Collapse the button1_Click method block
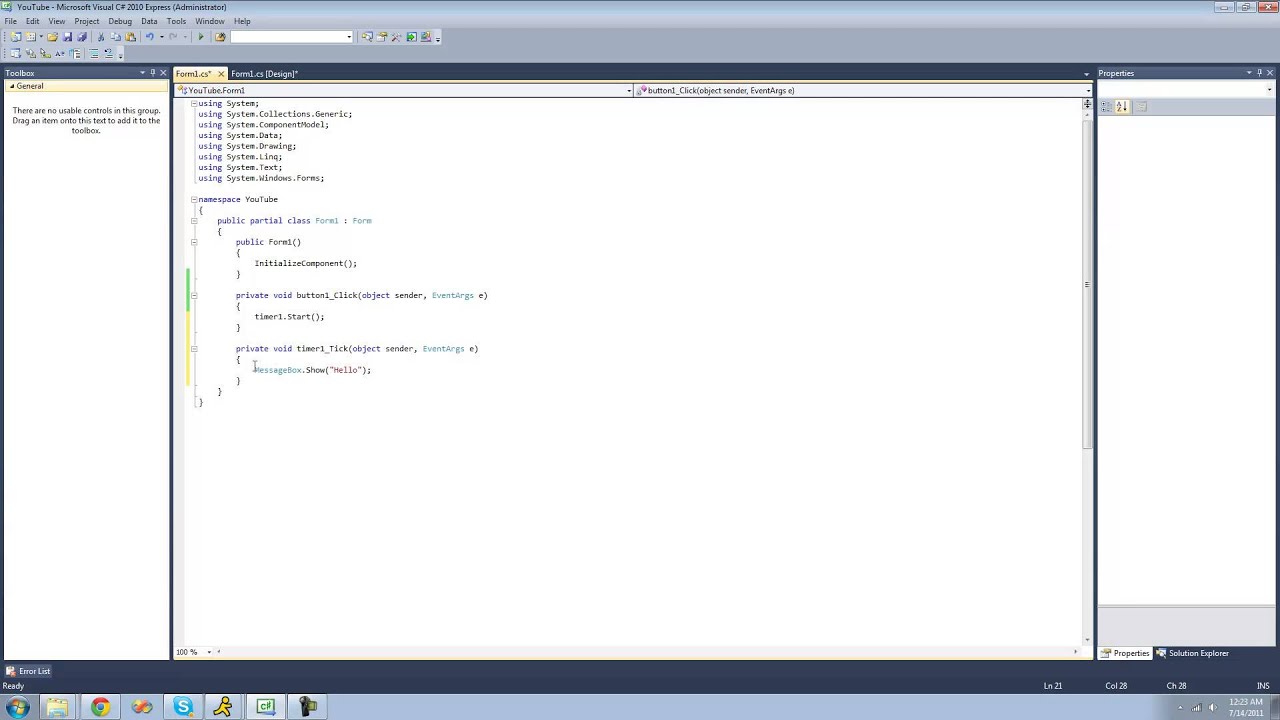Screen dimensions: 1280x720 tap(194, 295)
